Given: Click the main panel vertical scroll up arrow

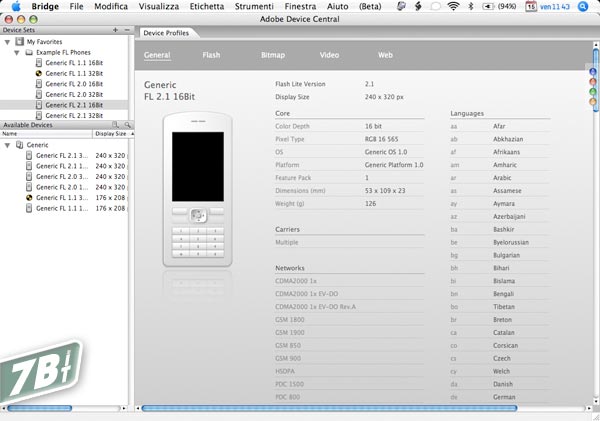Looking at the screenshot, I should pos(596,44).
